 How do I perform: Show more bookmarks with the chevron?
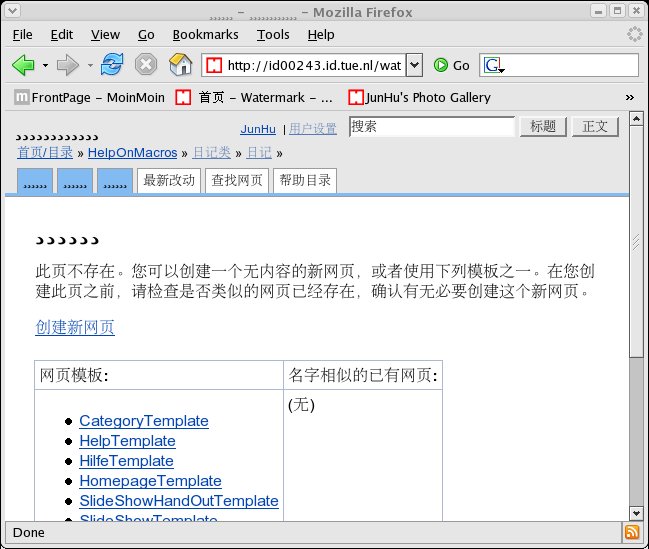pos(630,97)
